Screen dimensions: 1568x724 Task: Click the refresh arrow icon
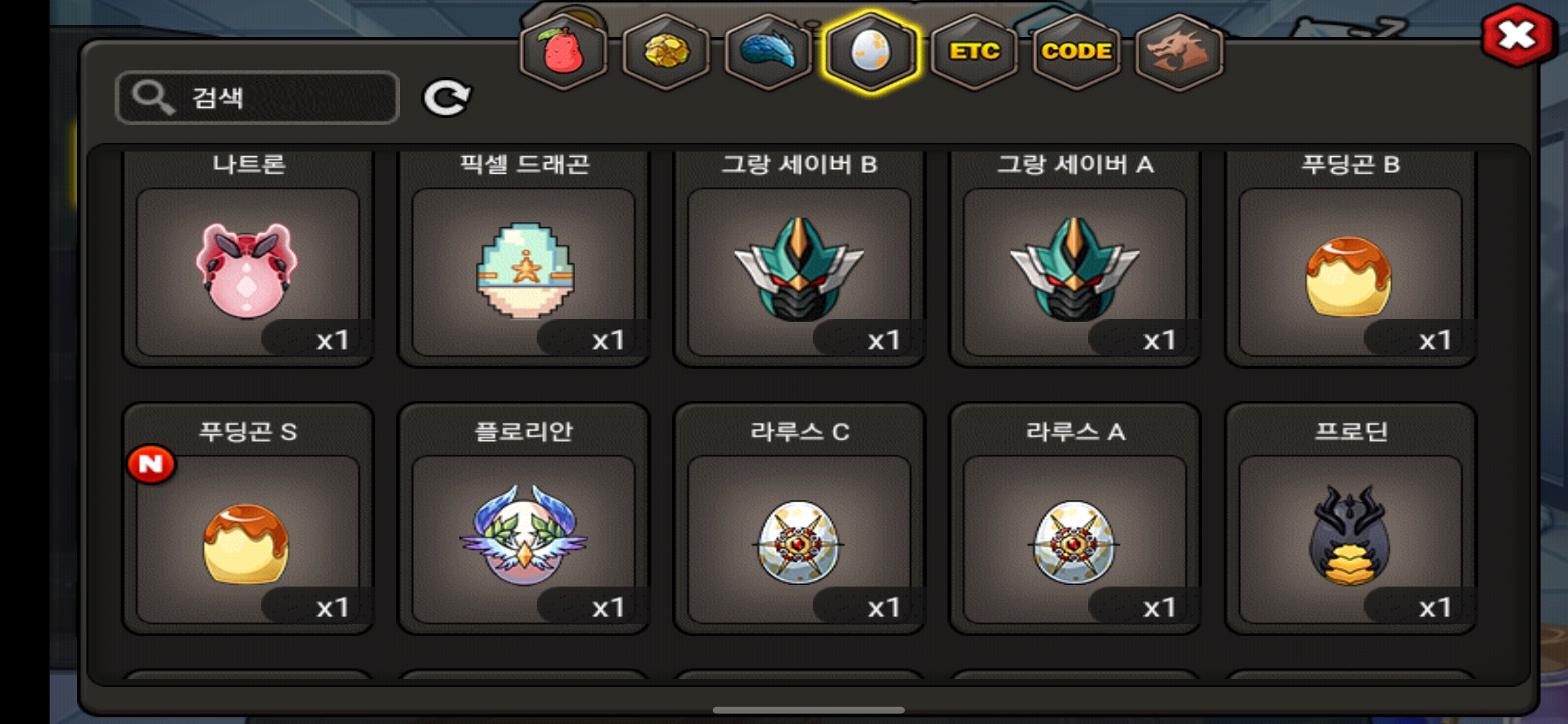(x=447, y=99)
